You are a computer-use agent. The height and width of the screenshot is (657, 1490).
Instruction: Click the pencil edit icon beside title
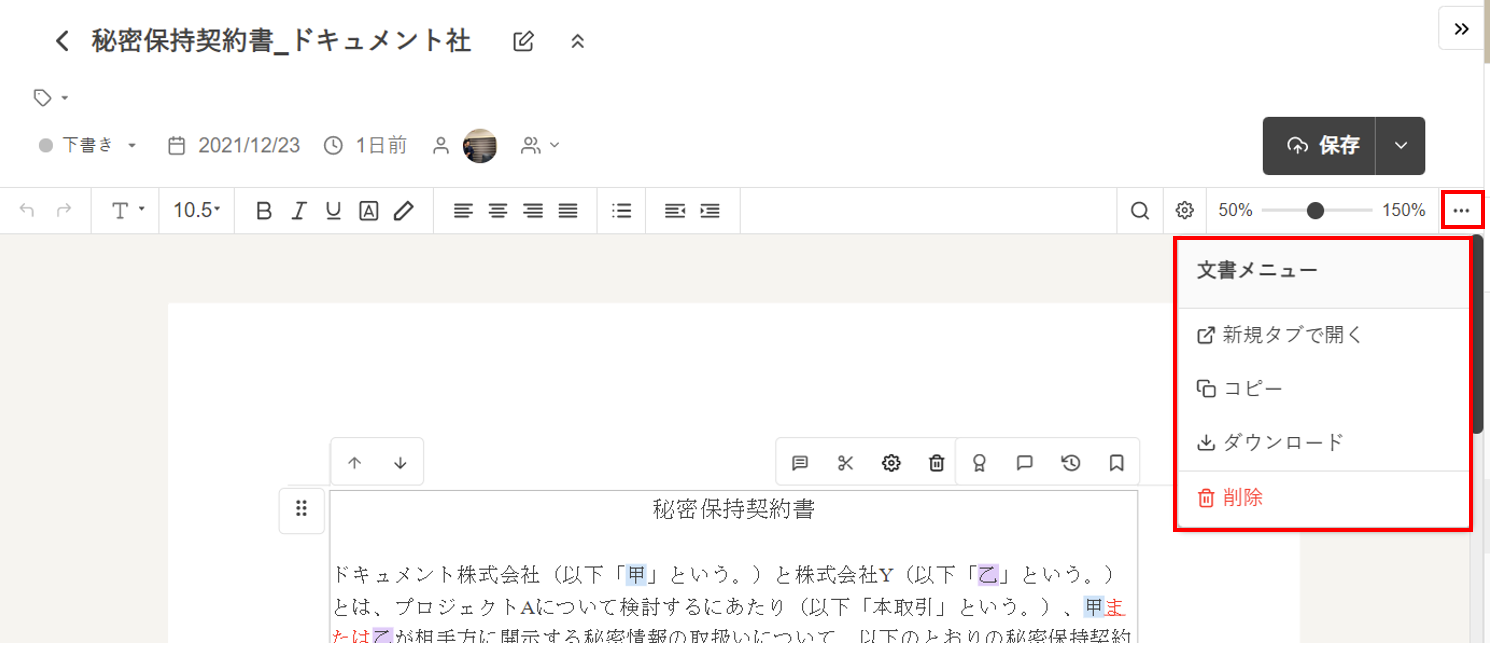point(523,41)
